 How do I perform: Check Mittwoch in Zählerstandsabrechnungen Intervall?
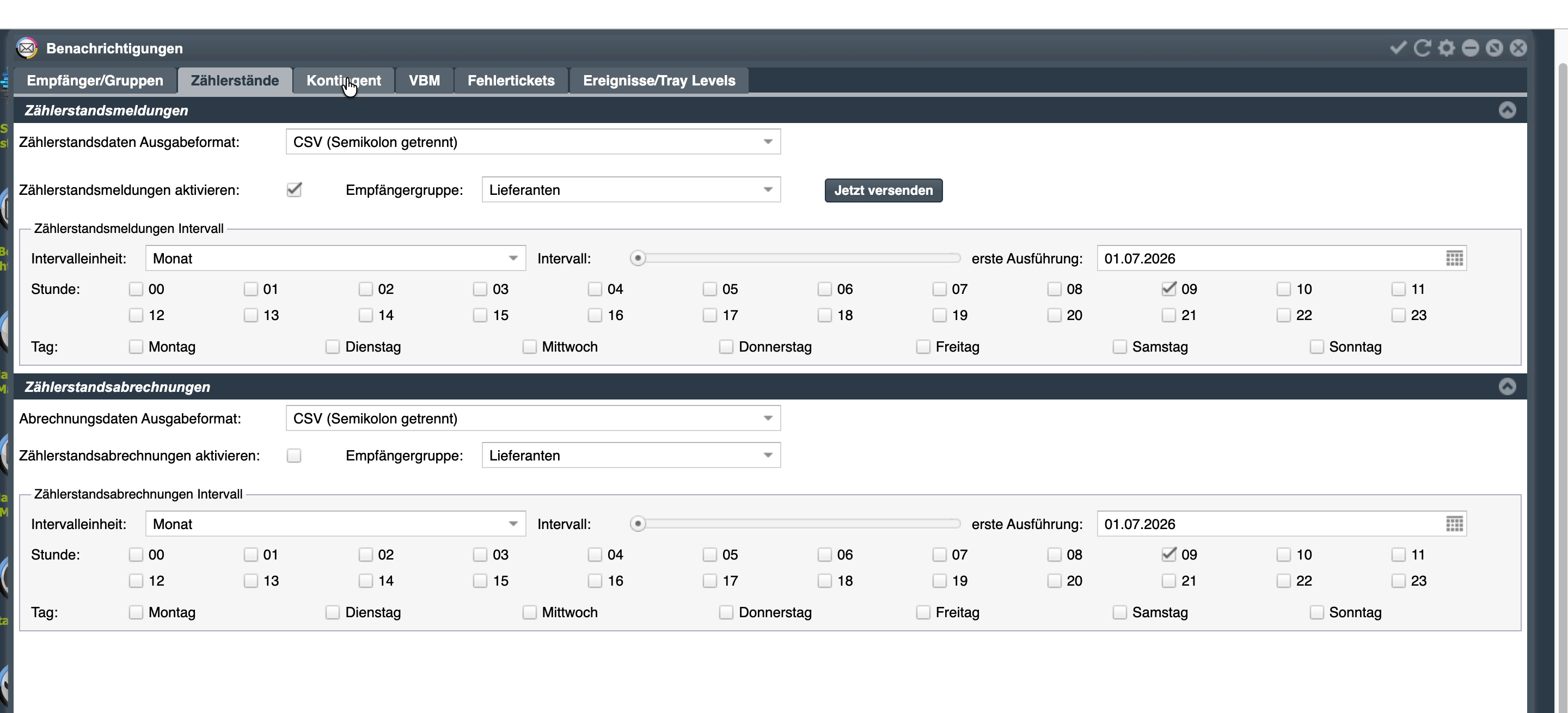[x=530, y=612]
